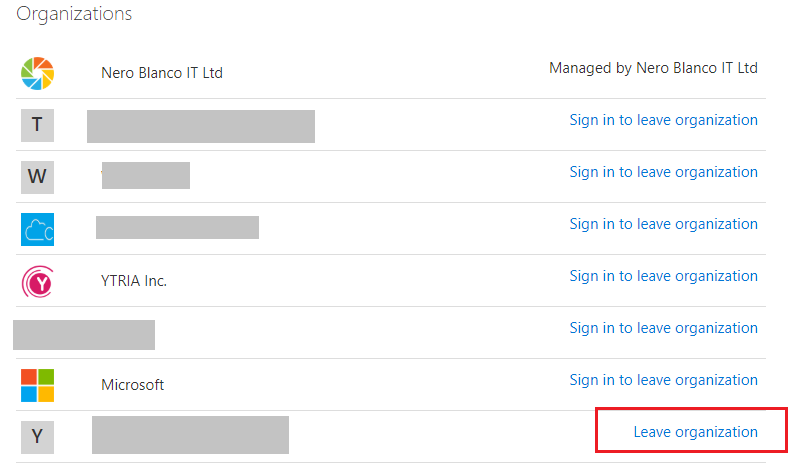796x468 pixels.
Task: Click the Nero Blanco IT Ltd colorful logo
Action: point(38,74)
